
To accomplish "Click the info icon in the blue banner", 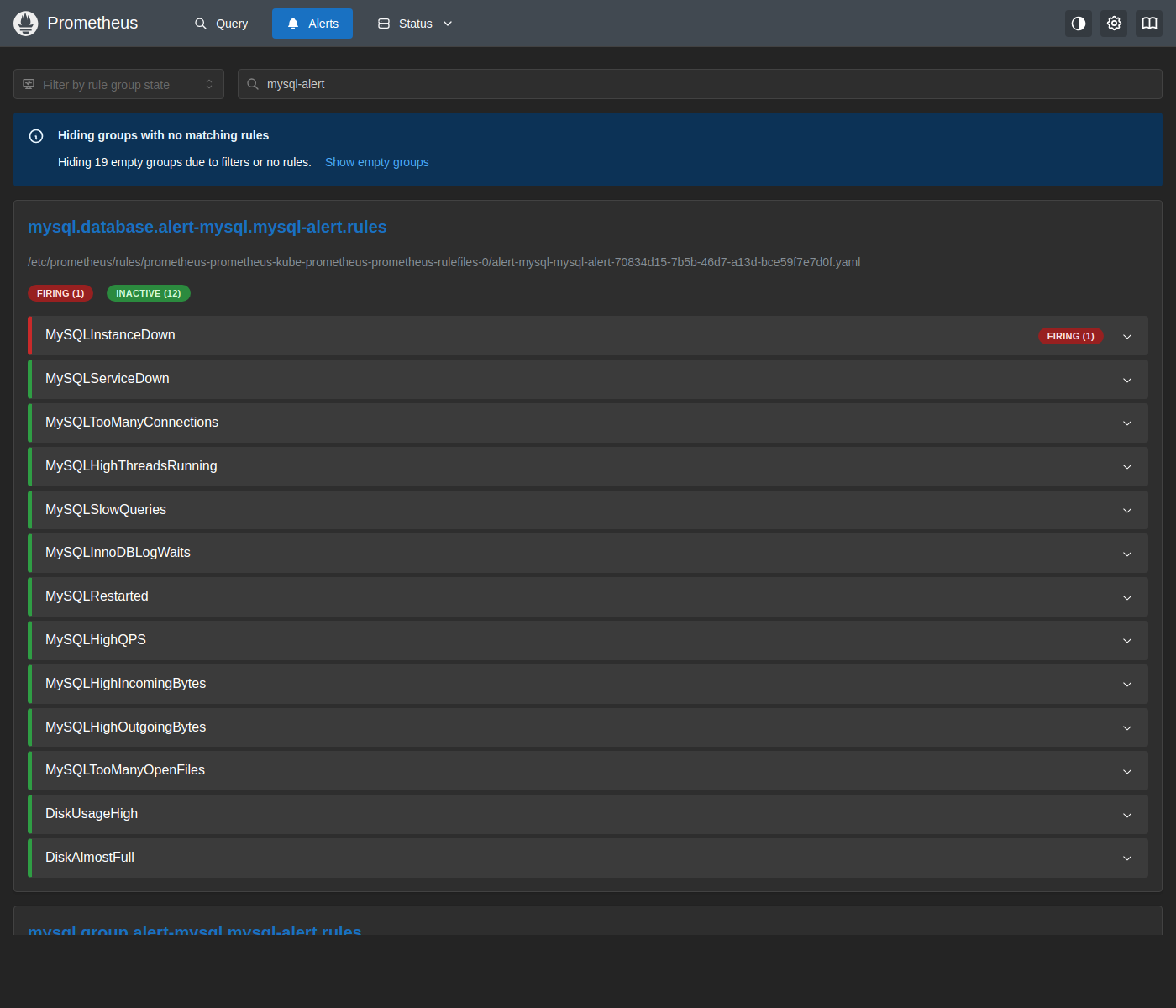I will pyautogui.click(x=36, y=136).
